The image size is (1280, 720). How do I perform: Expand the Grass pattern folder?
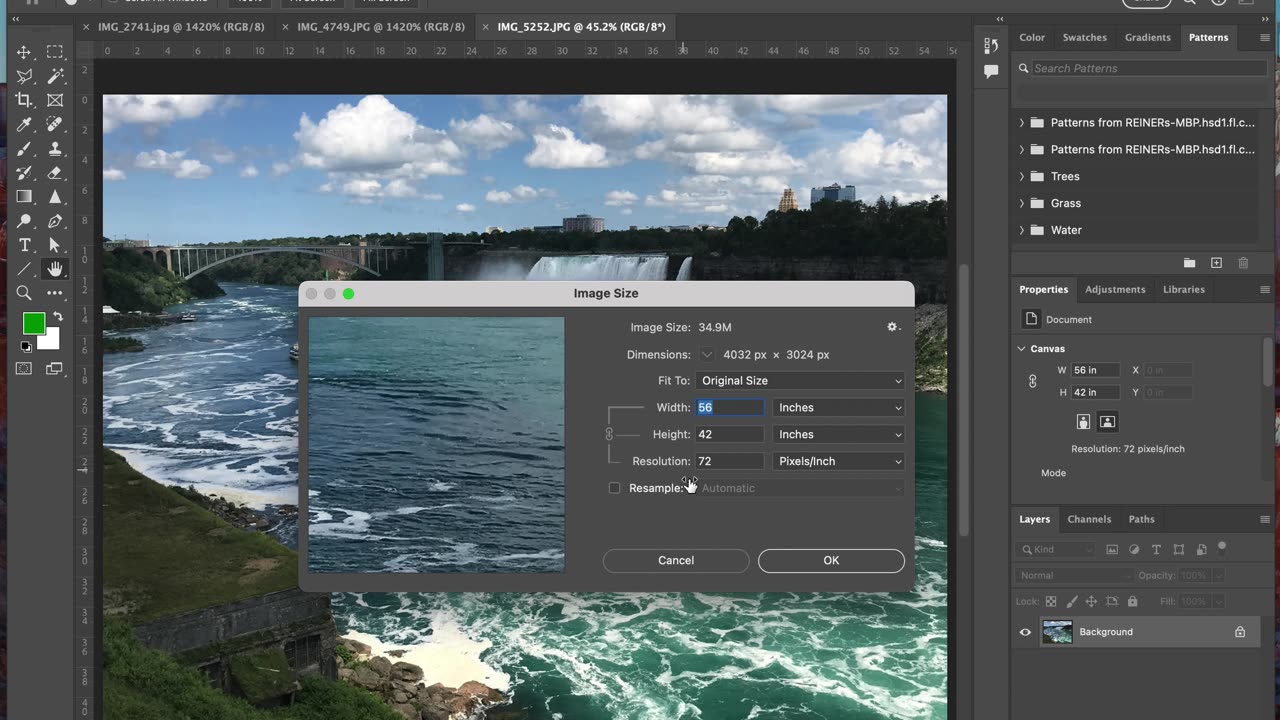point(1021,203)
